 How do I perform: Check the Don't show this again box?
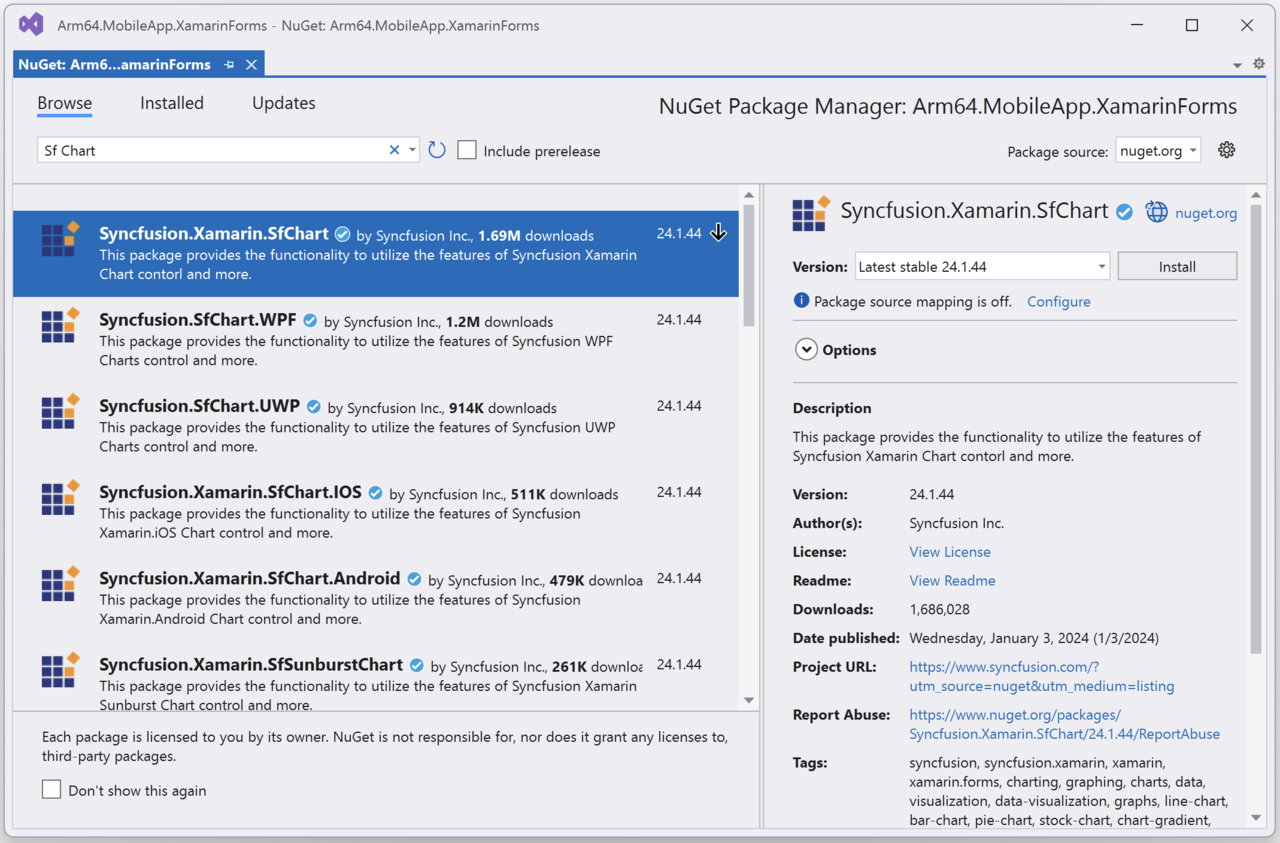pos(52,790)
